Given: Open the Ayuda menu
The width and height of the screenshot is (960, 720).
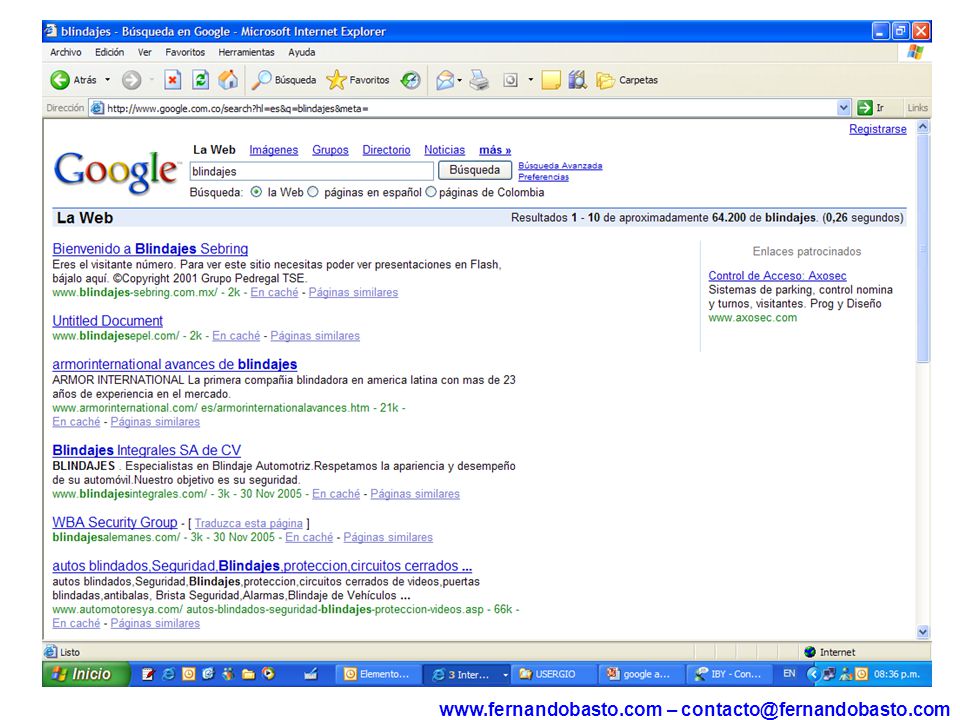Looking at the screenshot, I should click(x=302, y=53).
